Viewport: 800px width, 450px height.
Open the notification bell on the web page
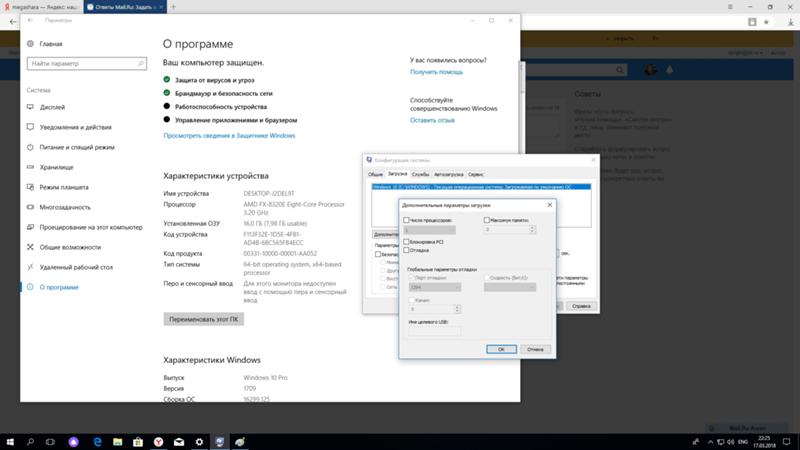click(x=669, y=70)
